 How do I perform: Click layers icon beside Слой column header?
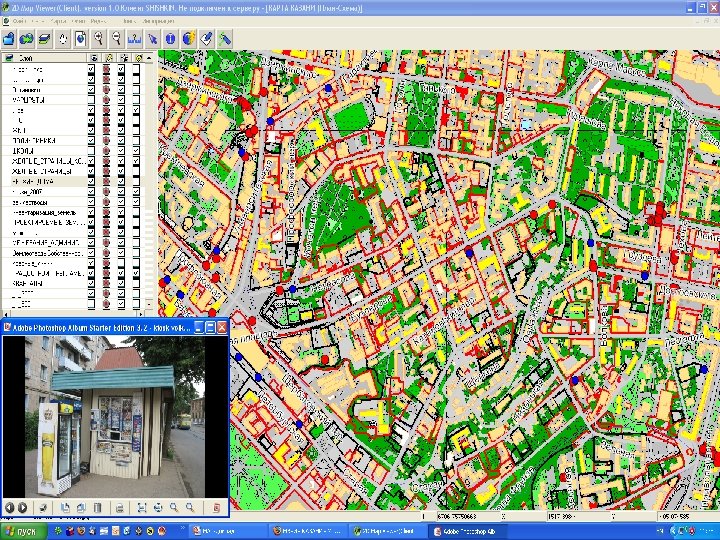(x=9, y=58)
